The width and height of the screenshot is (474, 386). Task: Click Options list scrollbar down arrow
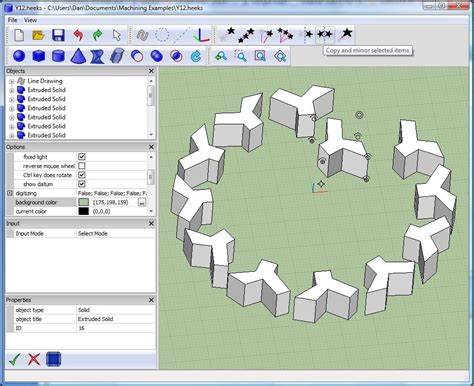(x=151, y=211)
